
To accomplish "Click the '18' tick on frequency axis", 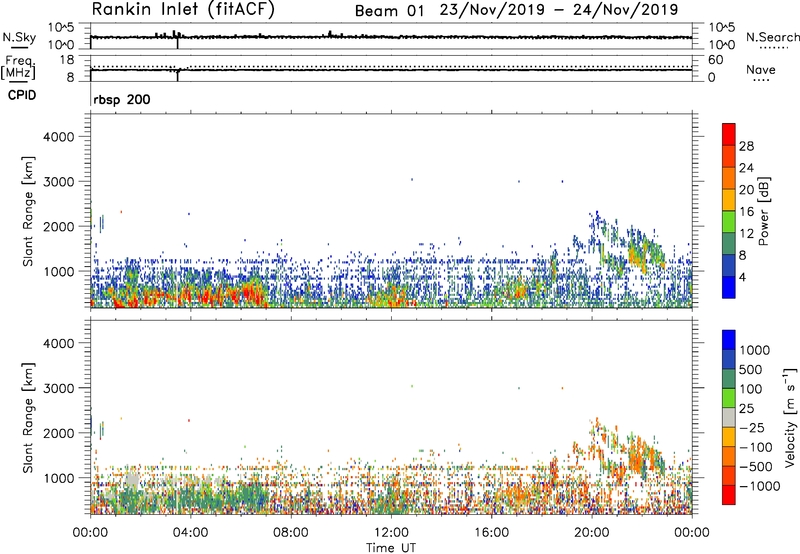I will click(67, 60).
